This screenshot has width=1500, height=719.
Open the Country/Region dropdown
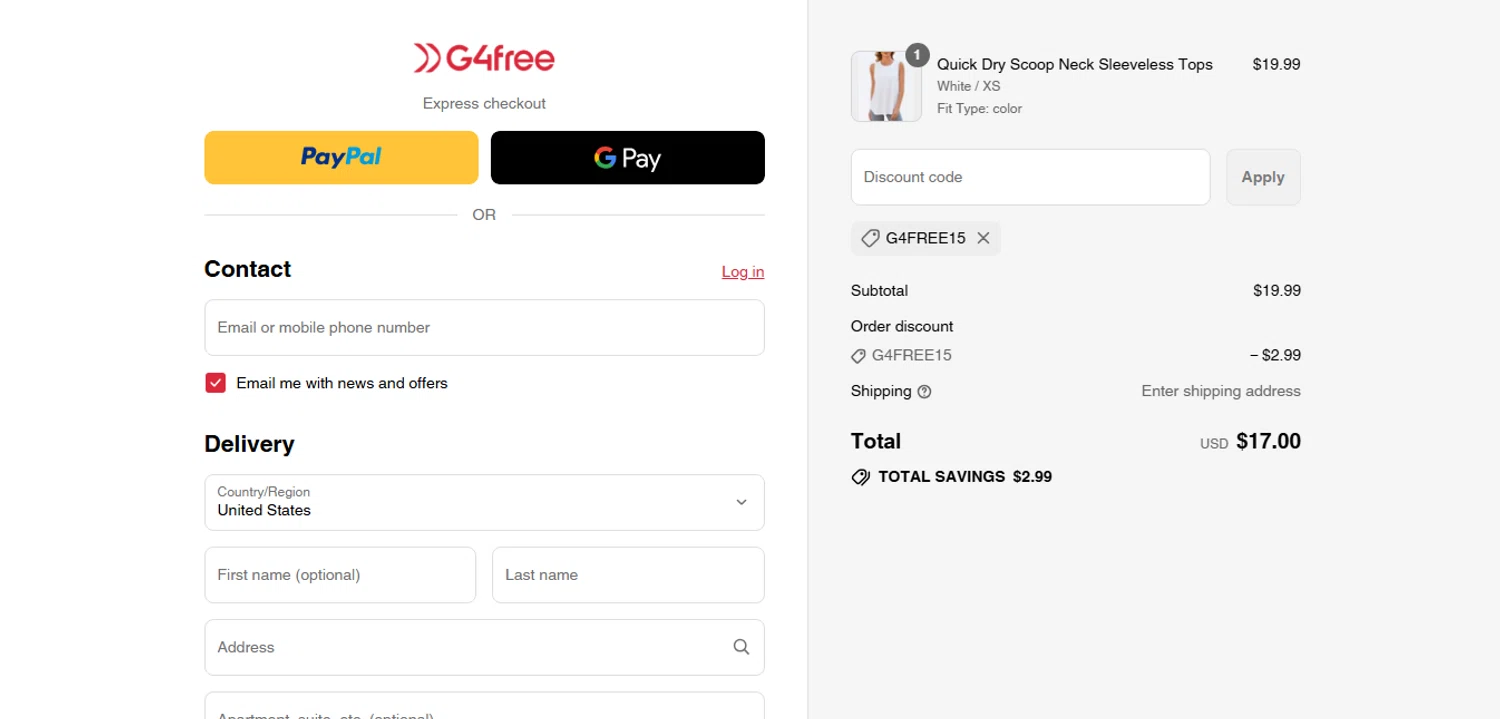[x=484, y=502]
